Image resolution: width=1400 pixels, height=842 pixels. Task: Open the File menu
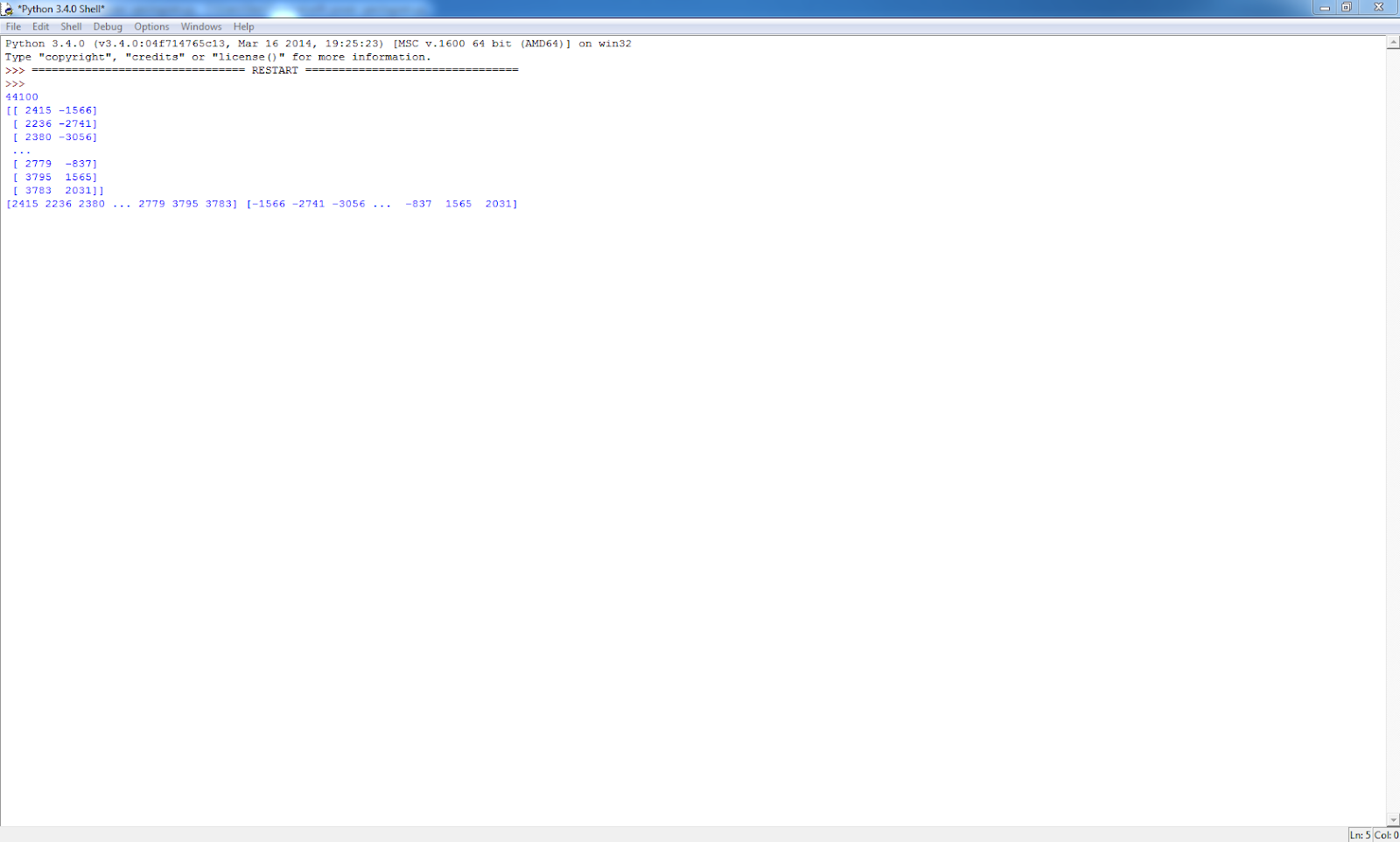[x=13, y=26]
